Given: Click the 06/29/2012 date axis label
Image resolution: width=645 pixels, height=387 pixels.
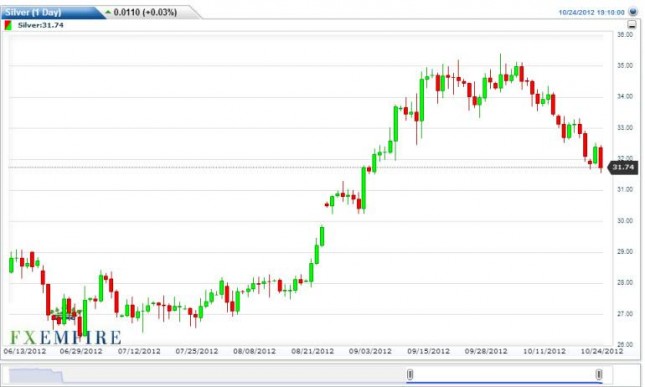Looking at the screenshot, I should click(81, 351).
